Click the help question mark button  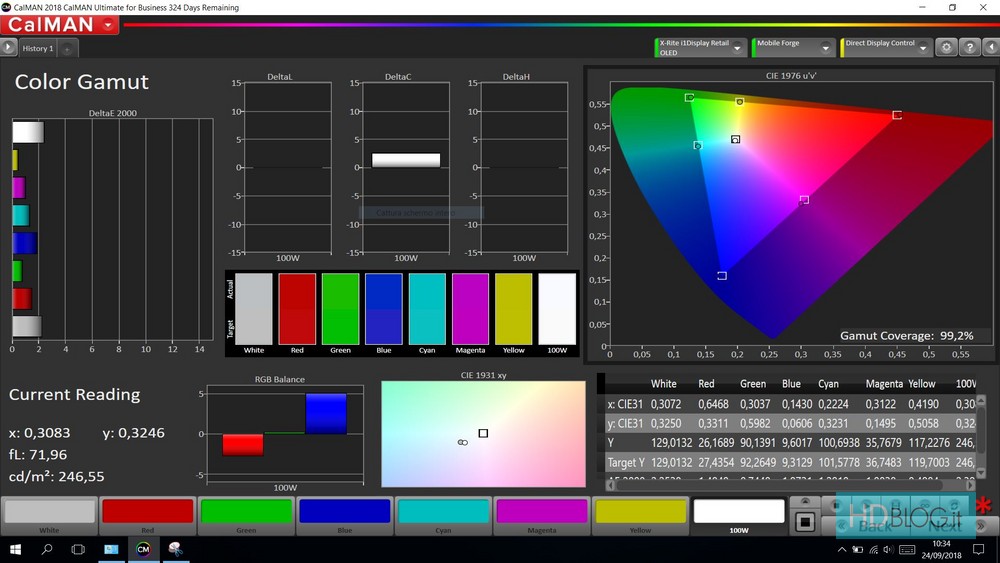[969, 48]
